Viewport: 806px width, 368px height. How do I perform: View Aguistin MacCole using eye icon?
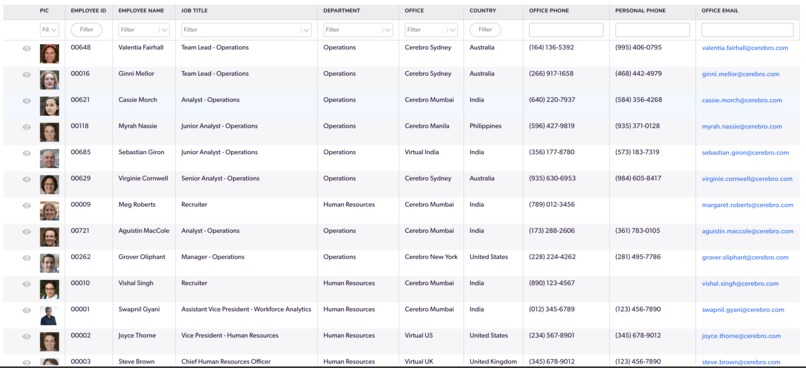(x=27, y=232)
